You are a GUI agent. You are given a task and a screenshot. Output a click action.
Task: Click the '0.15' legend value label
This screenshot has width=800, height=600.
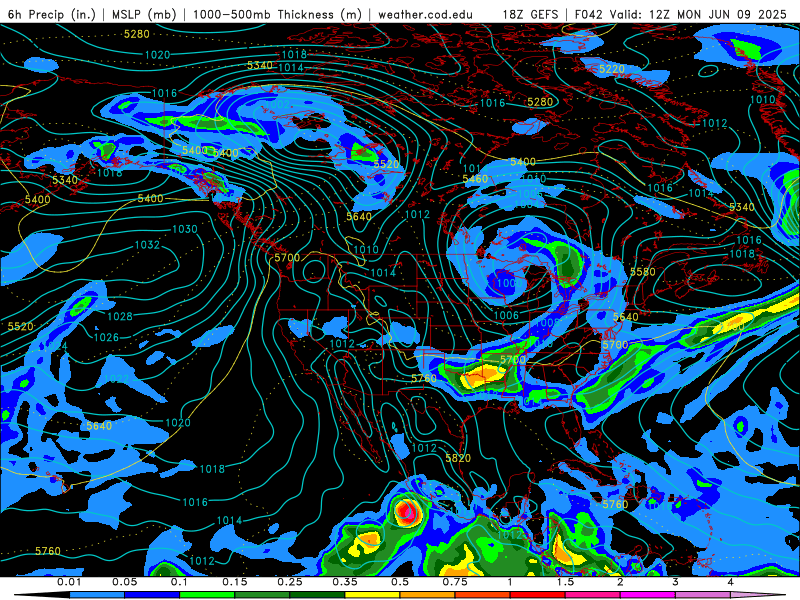pyautogui.click(x=235, y=582)
